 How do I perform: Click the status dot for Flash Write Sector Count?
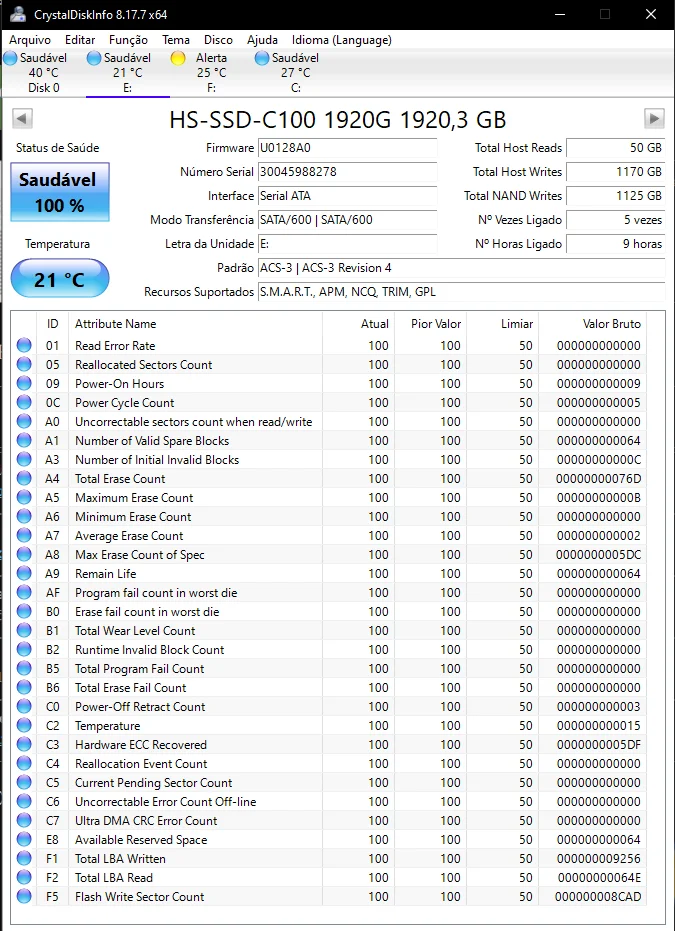pos(24,897)
